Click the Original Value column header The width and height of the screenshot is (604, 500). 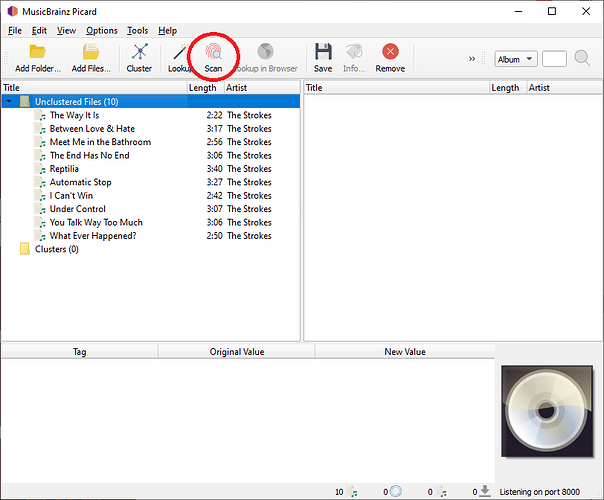(237, 352)
